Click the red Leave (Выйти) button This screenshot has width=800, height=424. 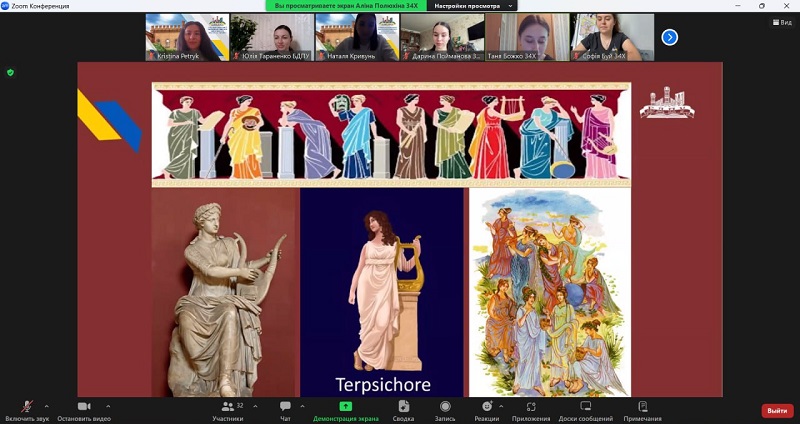pos(777,411)
